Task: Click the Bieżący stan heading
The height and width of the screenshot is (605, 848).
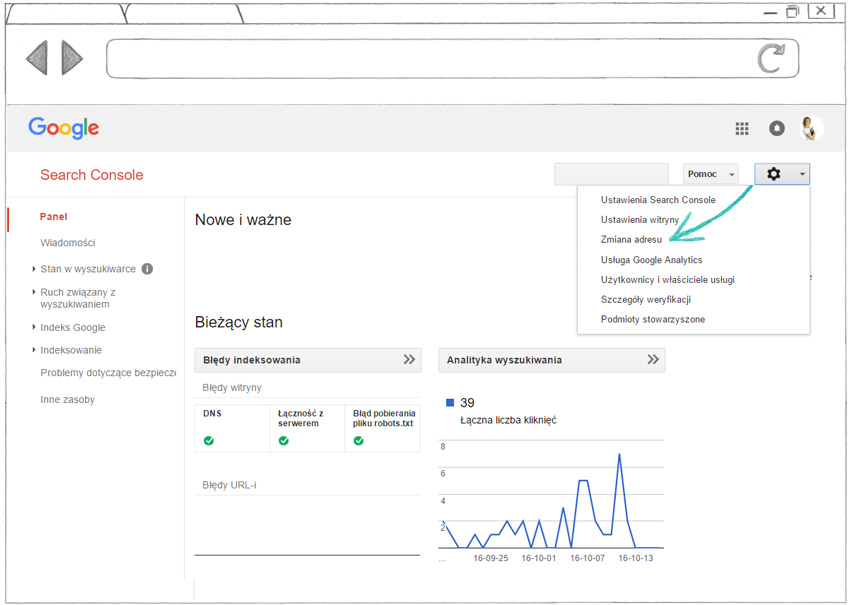Action: point(238,323)
